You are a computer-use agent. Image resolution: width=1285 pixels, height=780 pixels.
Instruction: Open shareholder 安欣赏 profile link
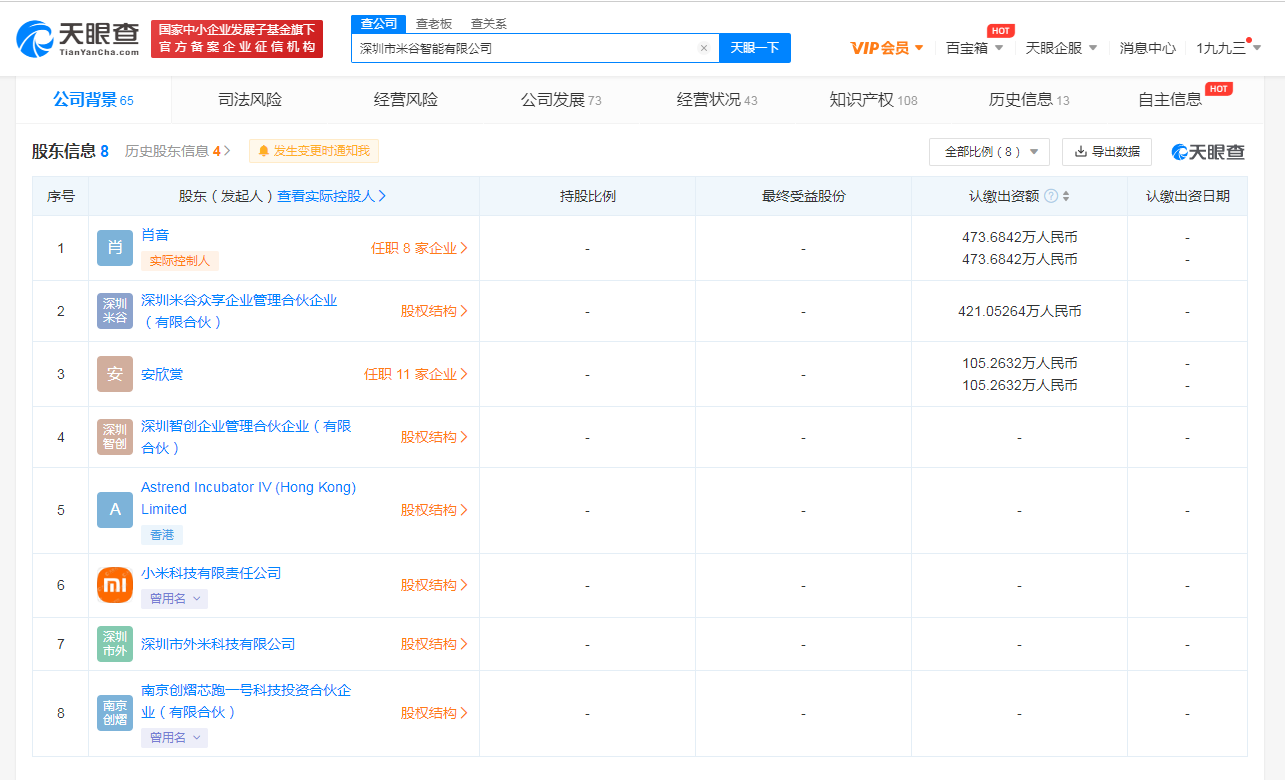pos(162,374)
